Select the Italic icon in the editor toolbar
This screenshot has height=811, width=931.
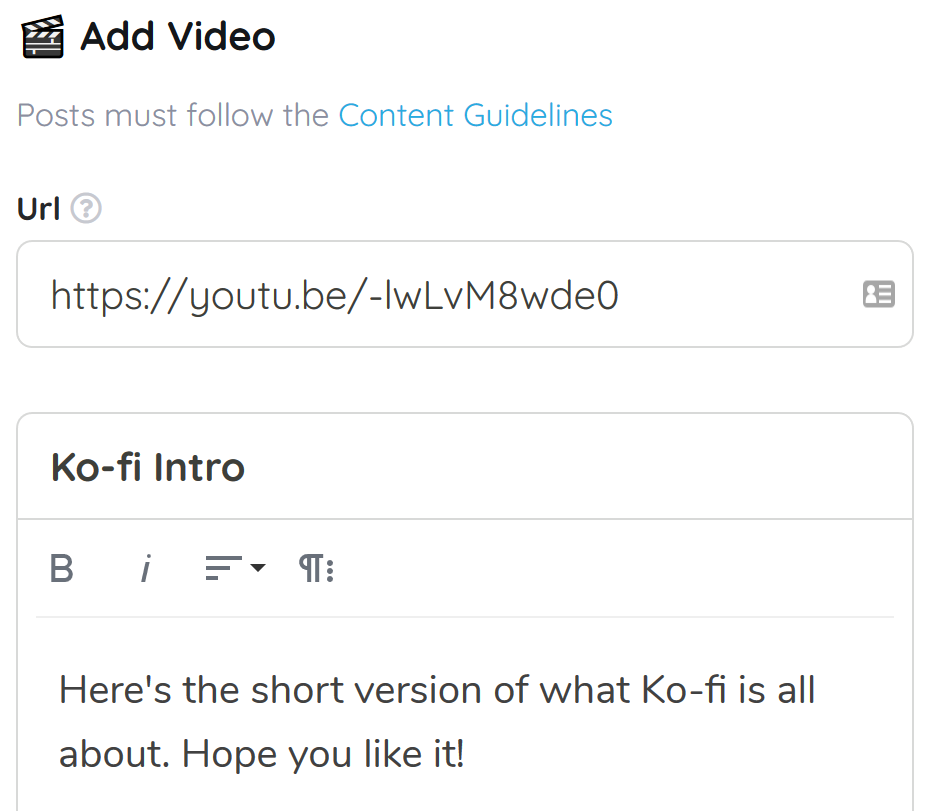145,568
